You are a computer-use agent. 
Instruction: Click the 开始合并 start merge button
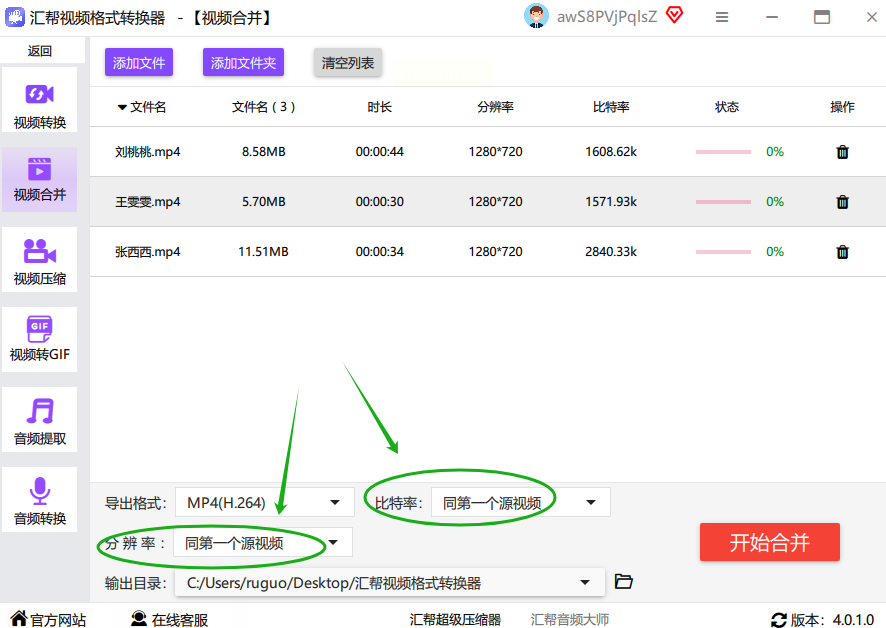(x=770, y=542)
